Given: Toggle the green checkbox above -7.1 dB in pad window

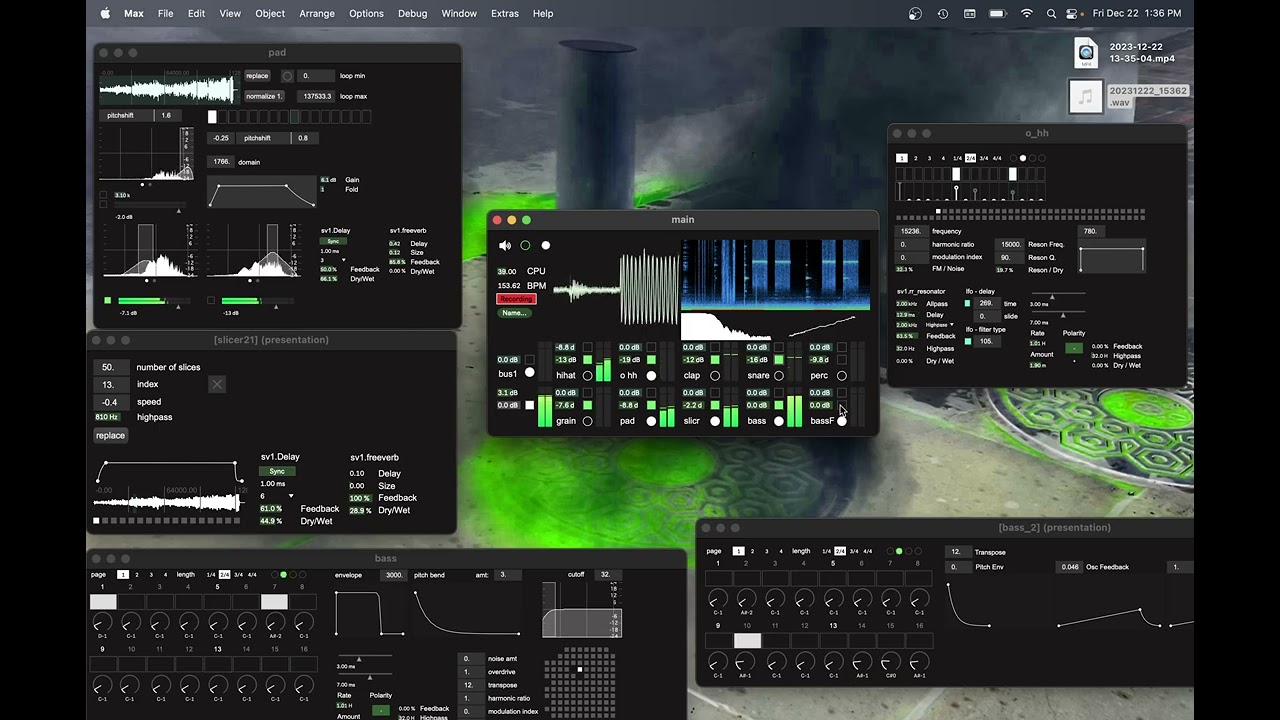Looking at the screenshot, I should [x=108, y=300].
